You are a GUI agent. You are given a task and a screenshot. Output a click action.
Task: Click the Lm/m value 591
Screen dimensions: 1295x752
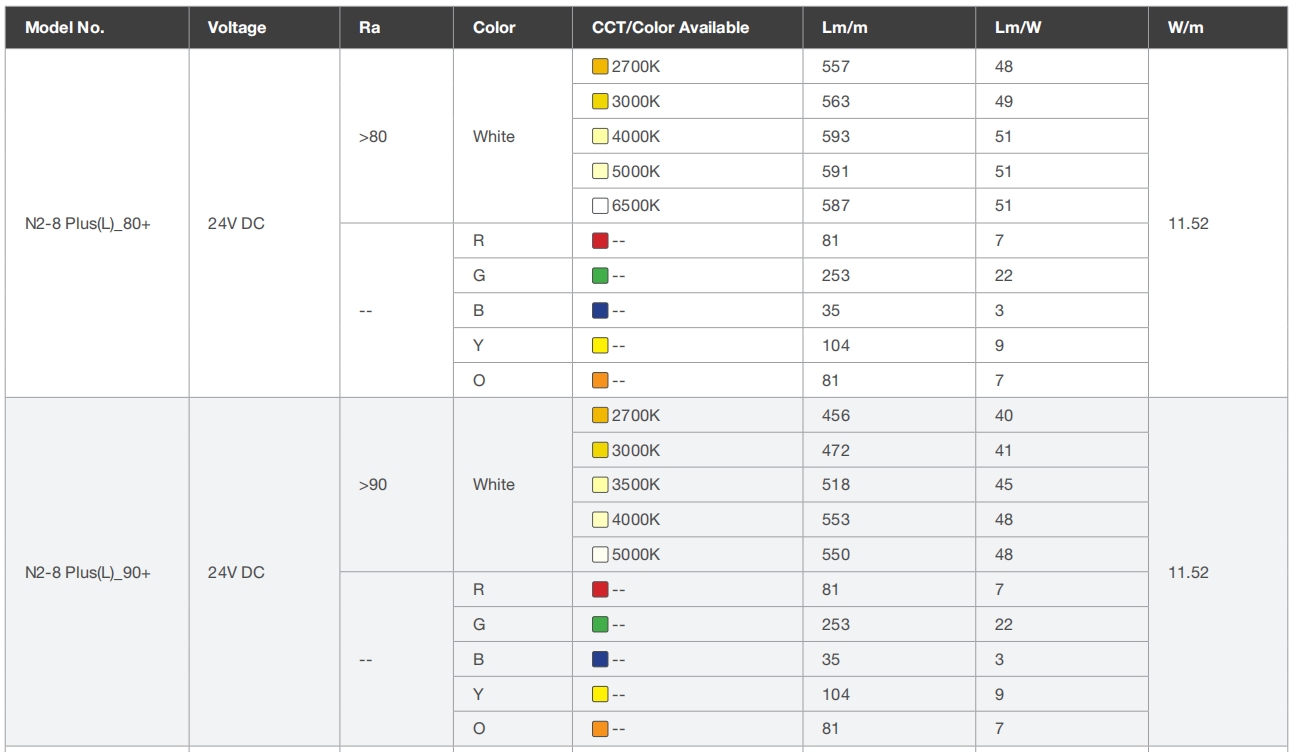pyautogui.click(x=835, y=171)
